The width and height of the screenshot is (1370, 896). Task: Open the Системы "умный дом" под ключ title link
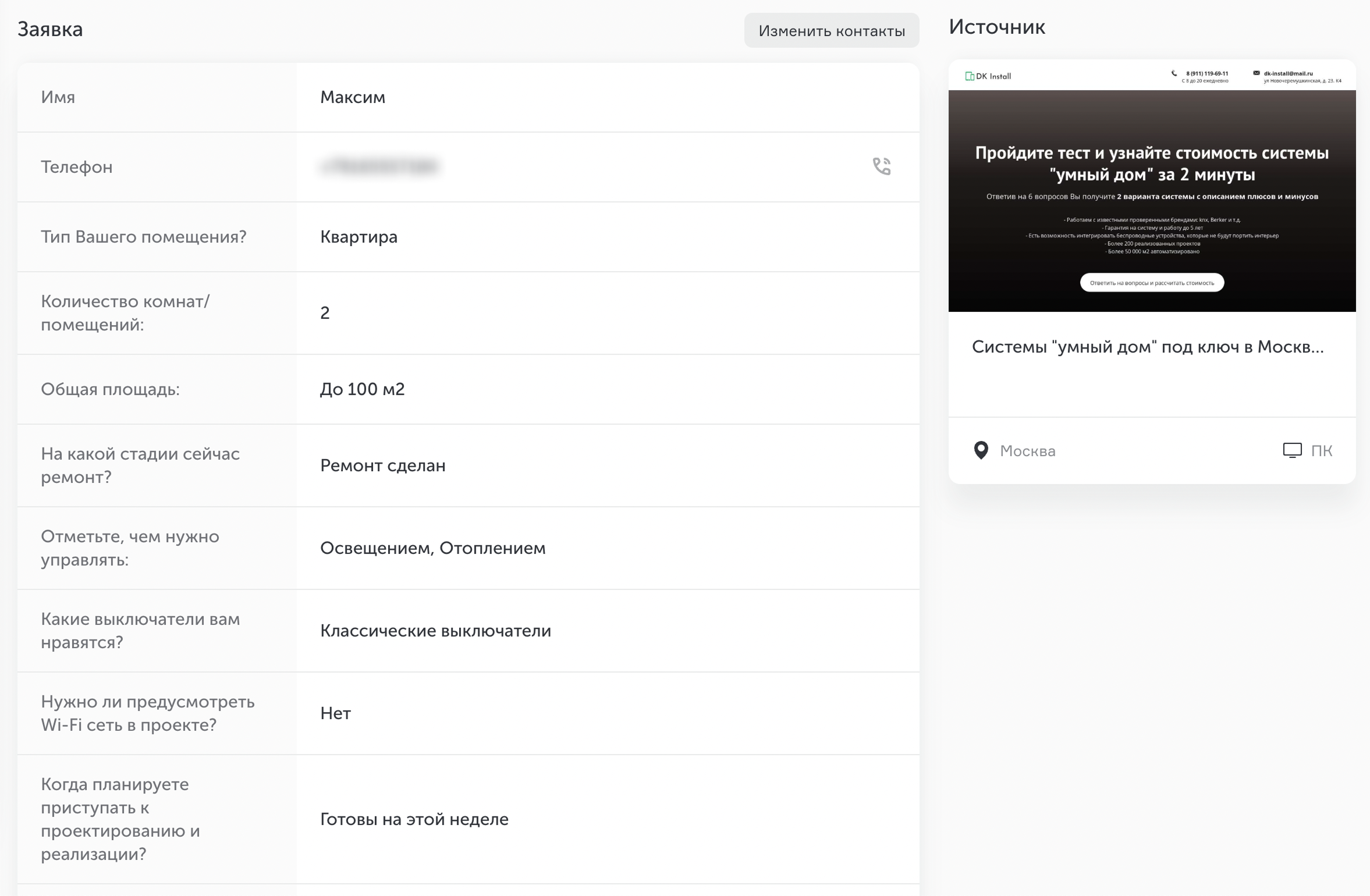(1148, 347)
